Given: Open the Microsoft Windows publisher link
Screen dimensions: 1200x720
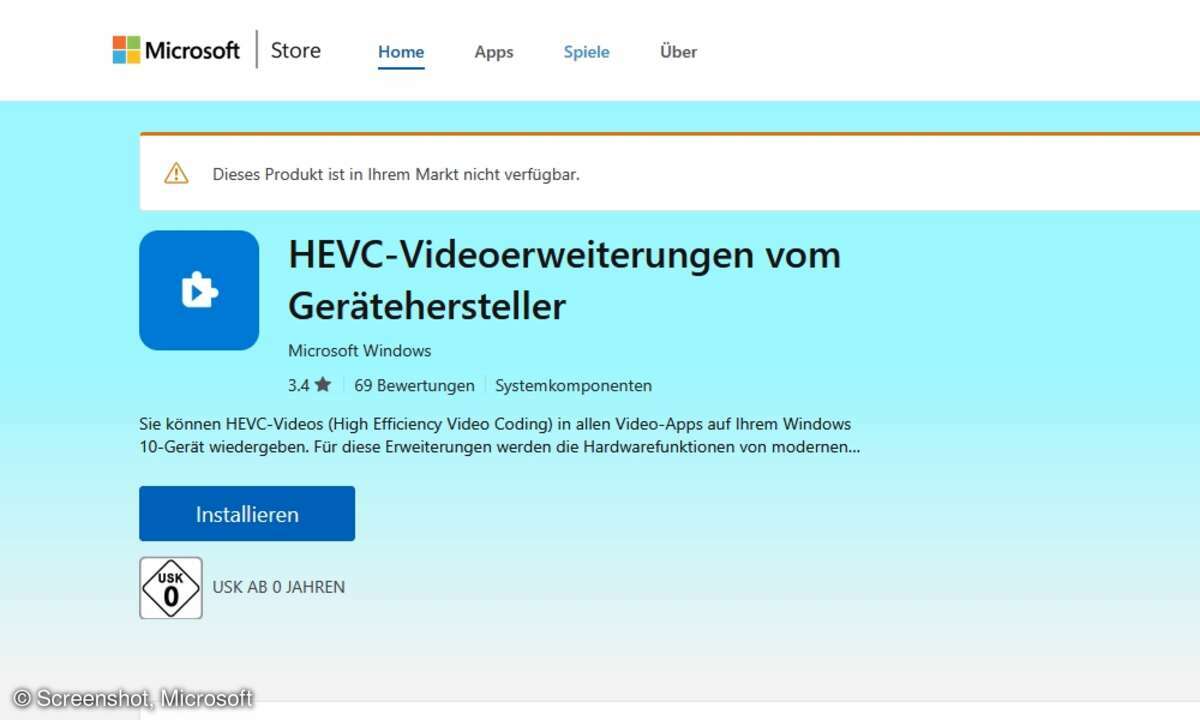Looking at the screenshot, I should [360, 351].
